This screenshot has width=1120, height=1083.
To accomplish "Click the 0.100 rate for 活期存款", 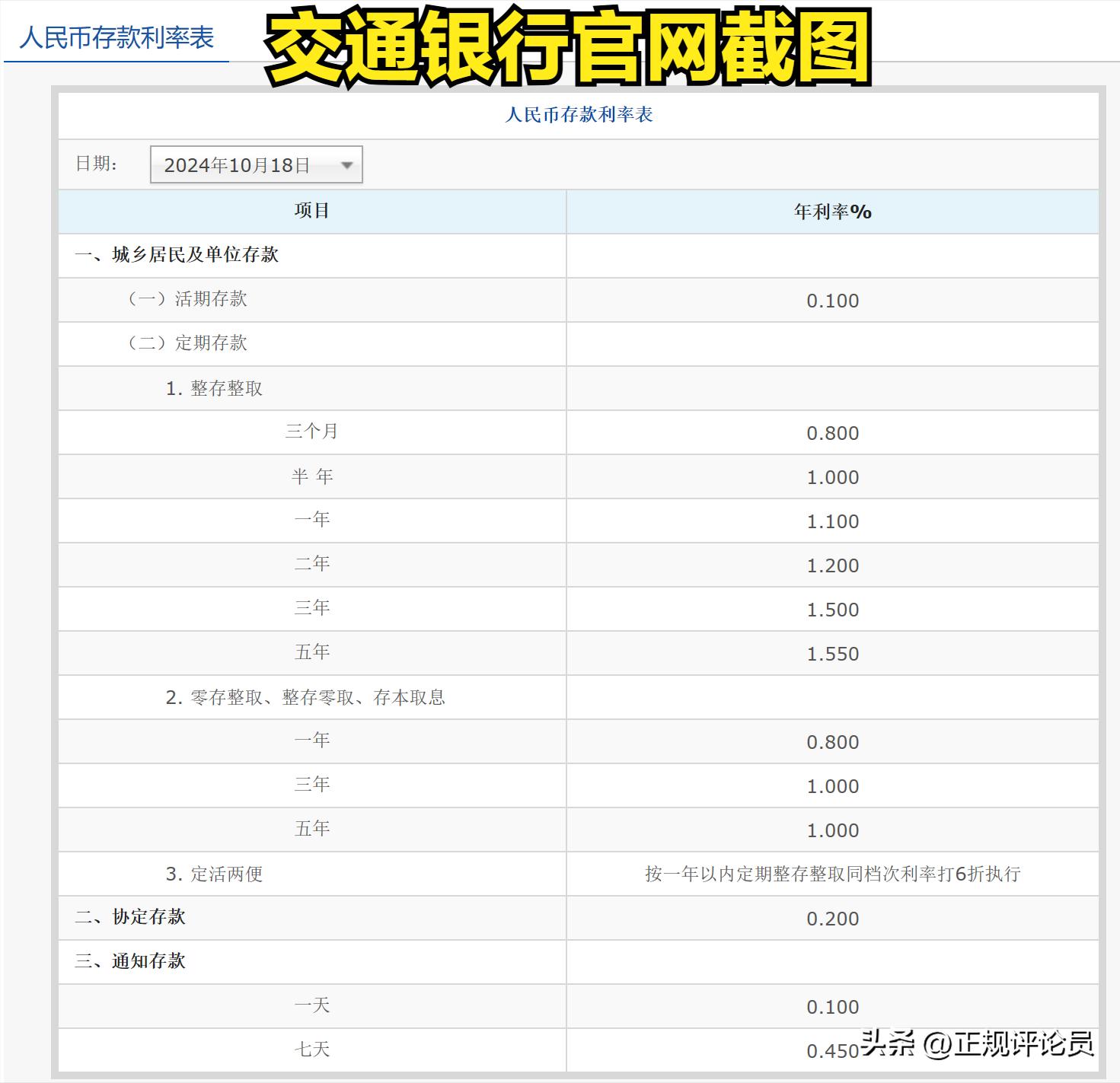I will click(832, 301).
